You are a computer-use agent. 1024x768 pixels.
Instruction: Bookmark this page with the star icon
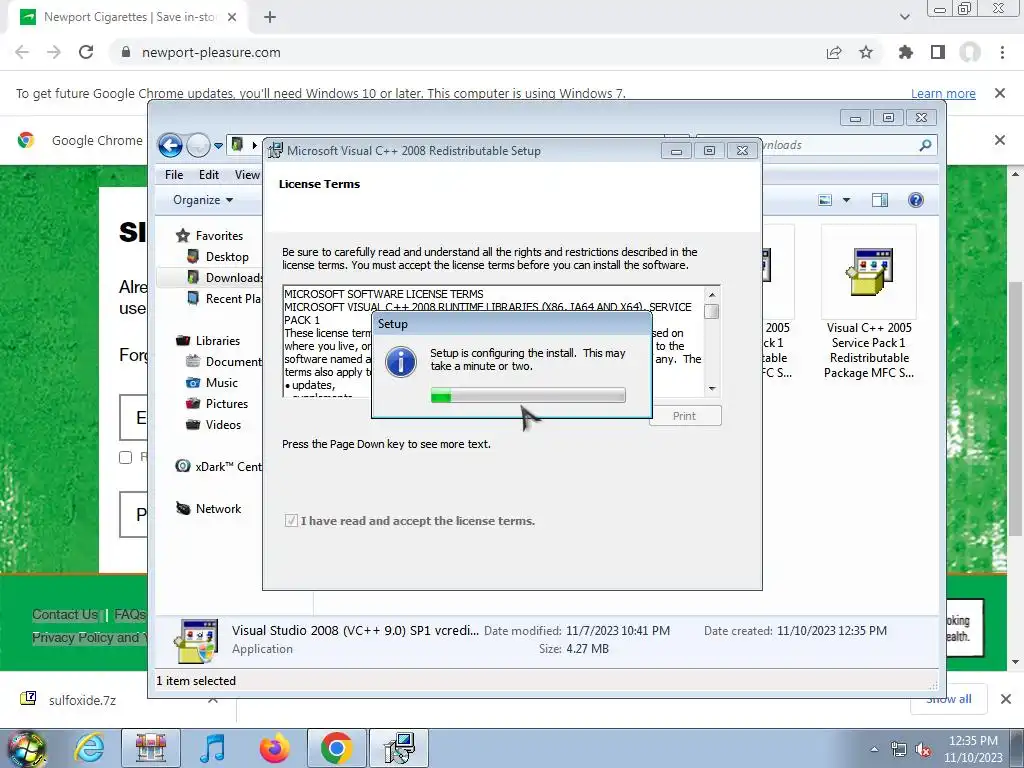[866, 52]
